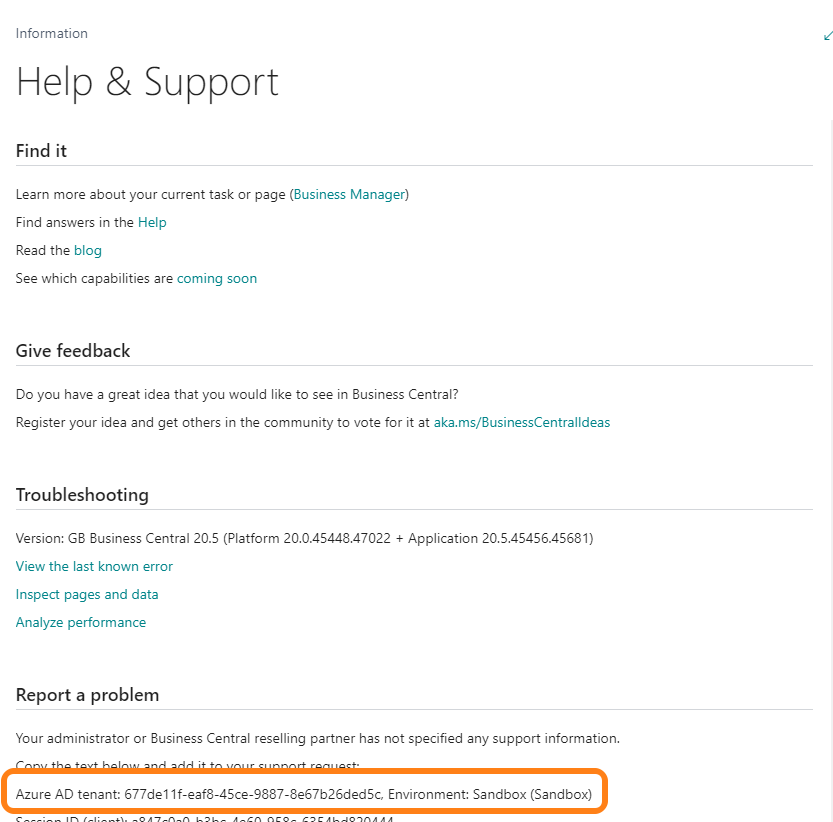Click the Find it section heading

click(x=41, y=151)
